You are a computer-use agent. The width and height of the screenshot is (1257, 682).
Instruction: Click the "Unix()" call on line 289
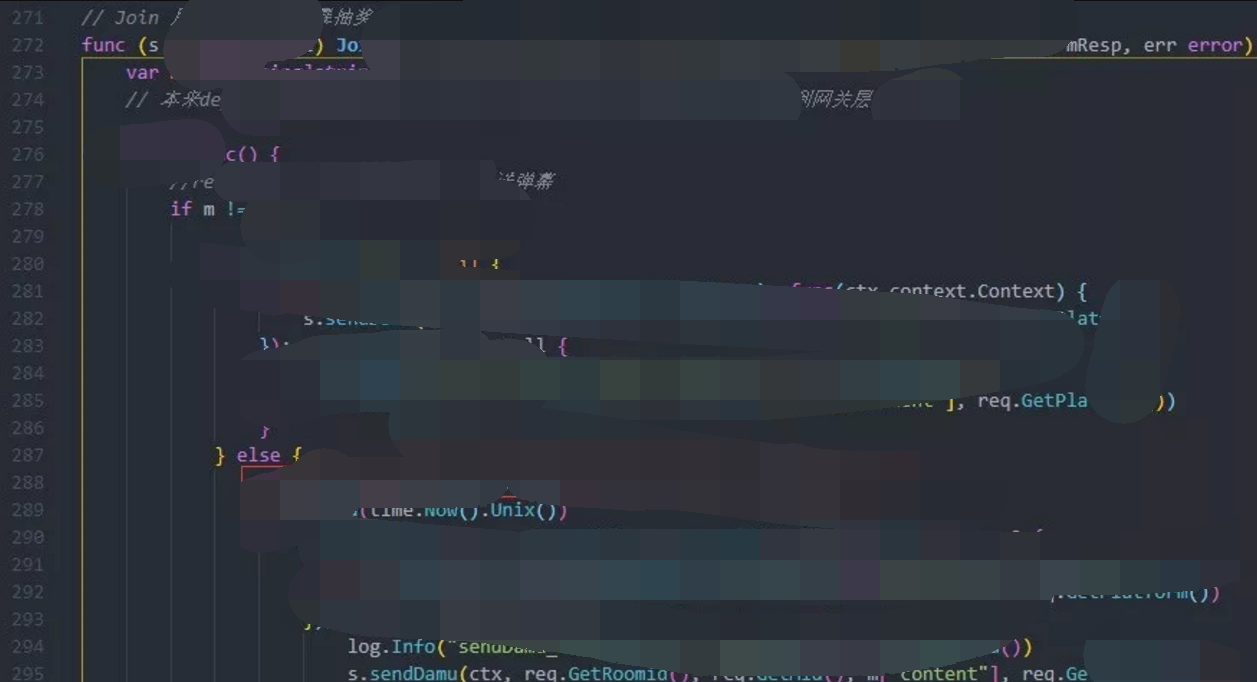coord(529,510)
